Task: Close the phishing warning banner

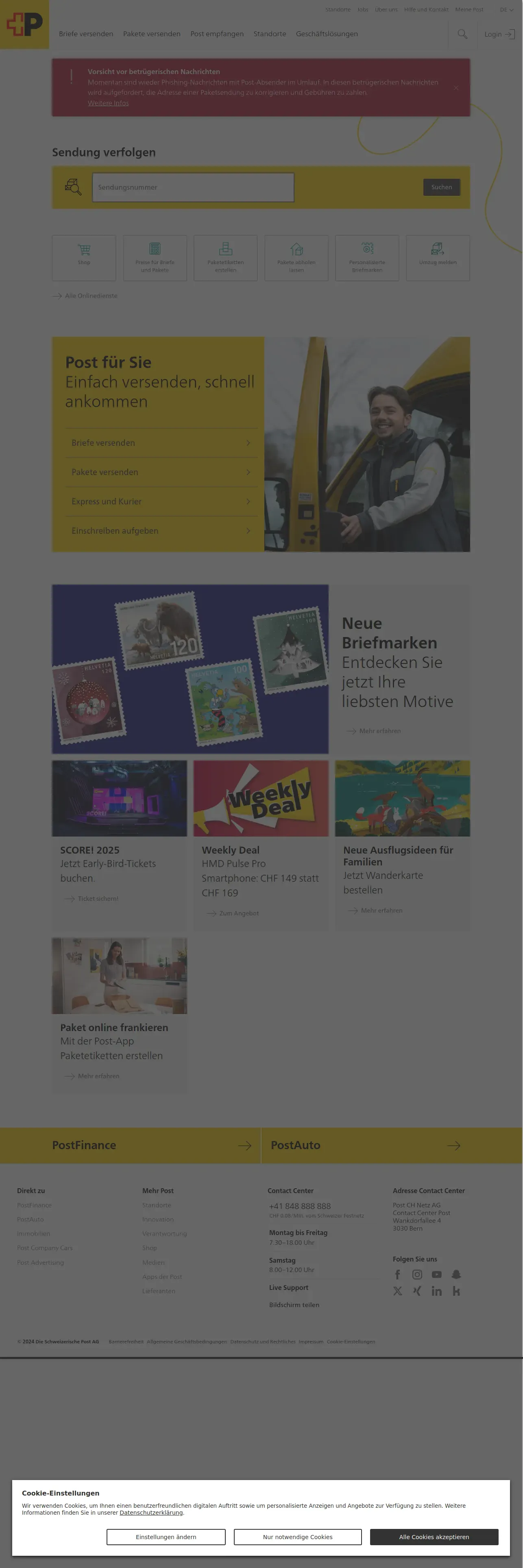Action: point(456,88)
